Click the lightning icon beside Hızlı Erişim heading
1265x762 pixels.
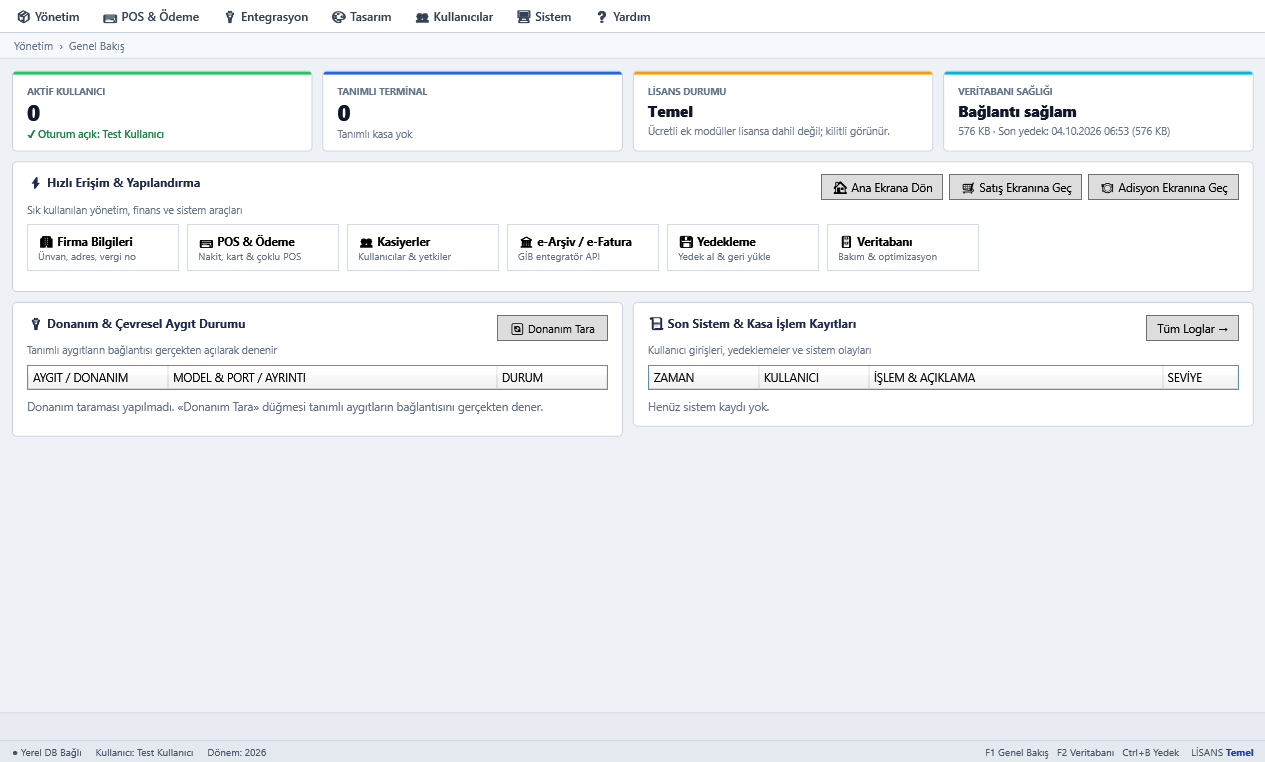36,184
